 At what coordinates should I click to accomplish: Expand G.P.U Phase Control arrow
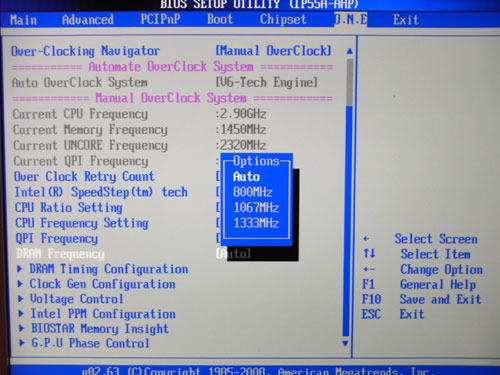[x=22, y=343]
